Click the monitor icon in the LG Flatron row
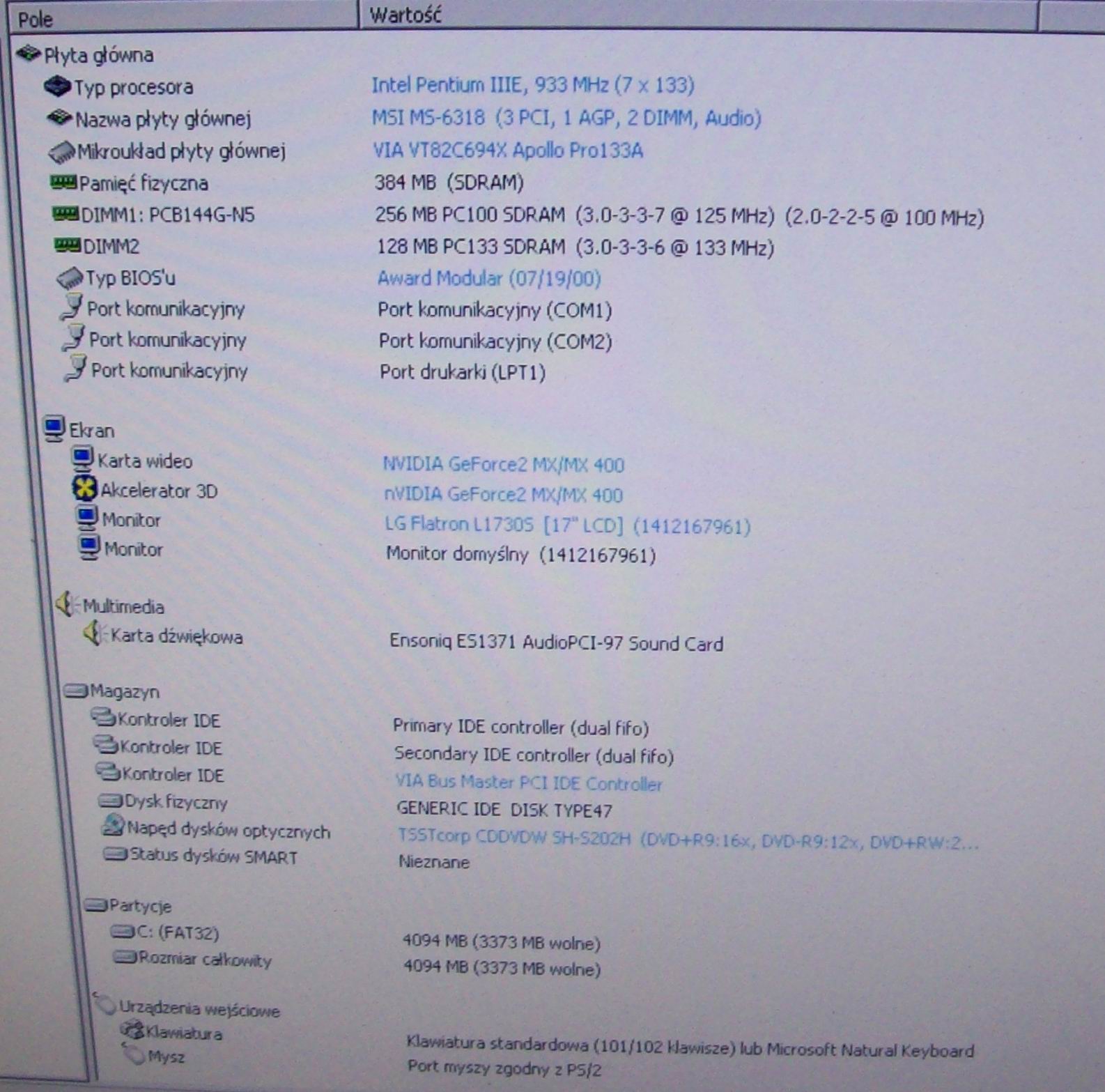 (x=86, y=518)
